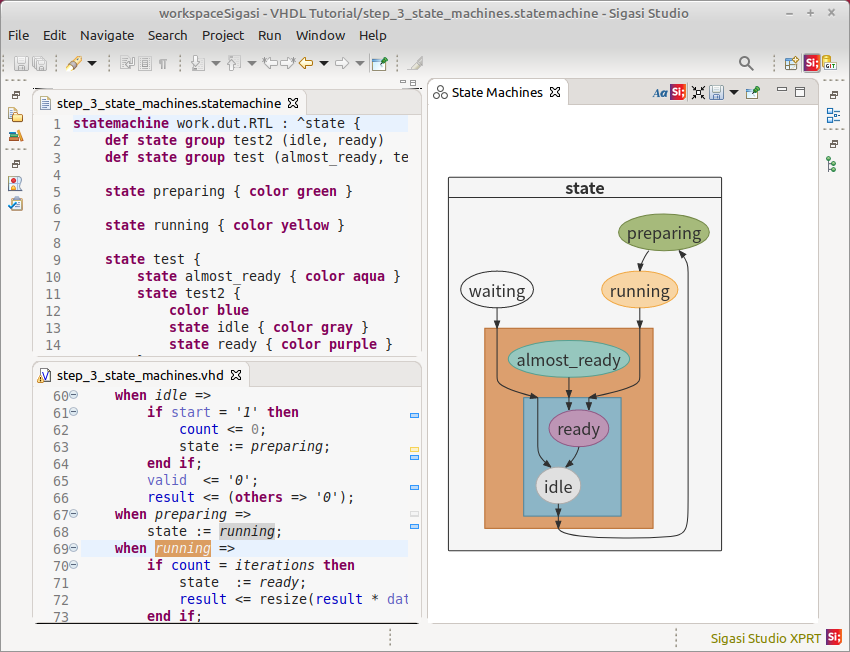Jump to next annotation arrow icon
Viewport: 850px width, 652px height.
pos(198,63)
